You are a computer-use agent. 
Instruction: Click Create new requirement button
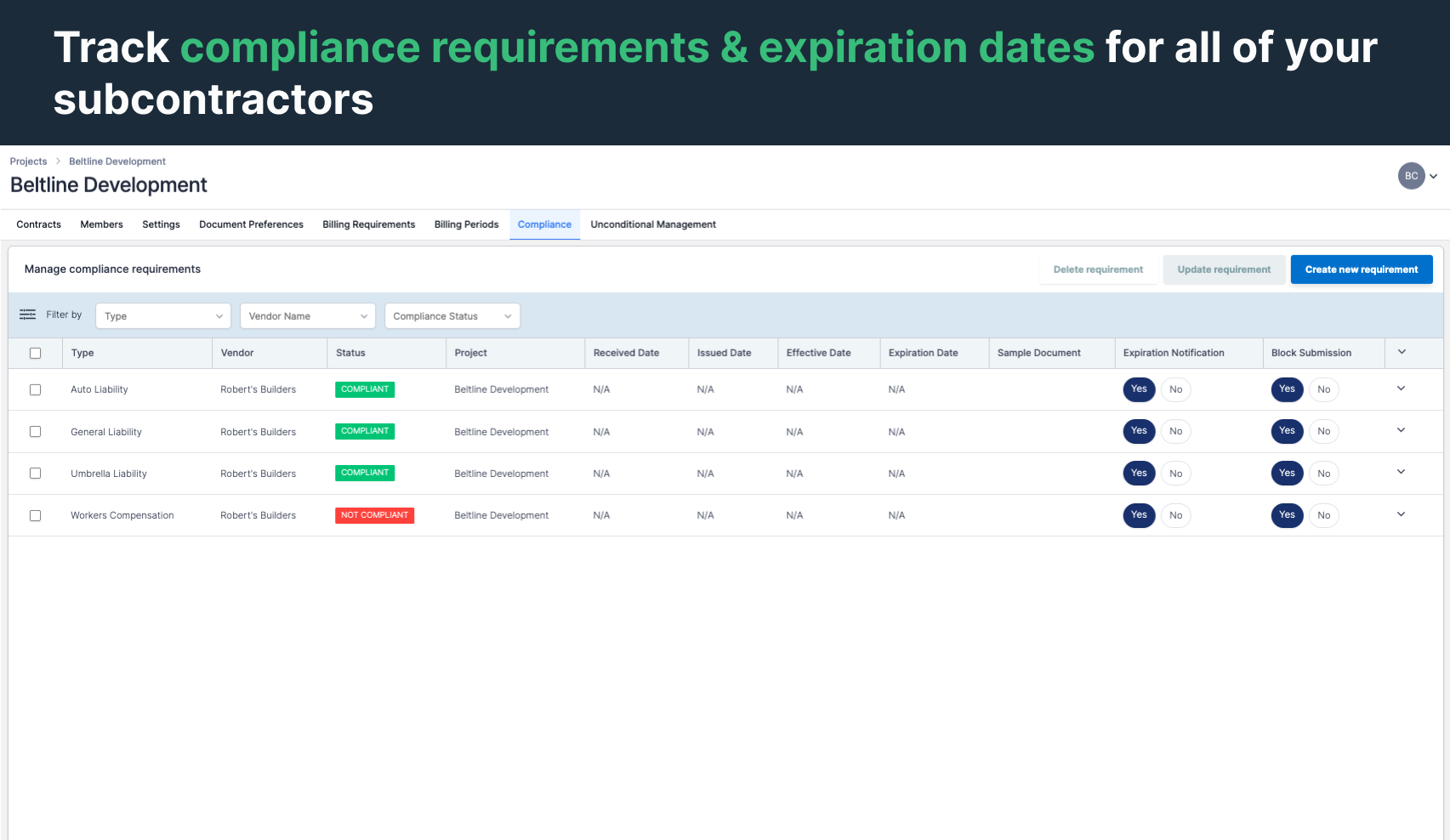tap(1362, 270)
